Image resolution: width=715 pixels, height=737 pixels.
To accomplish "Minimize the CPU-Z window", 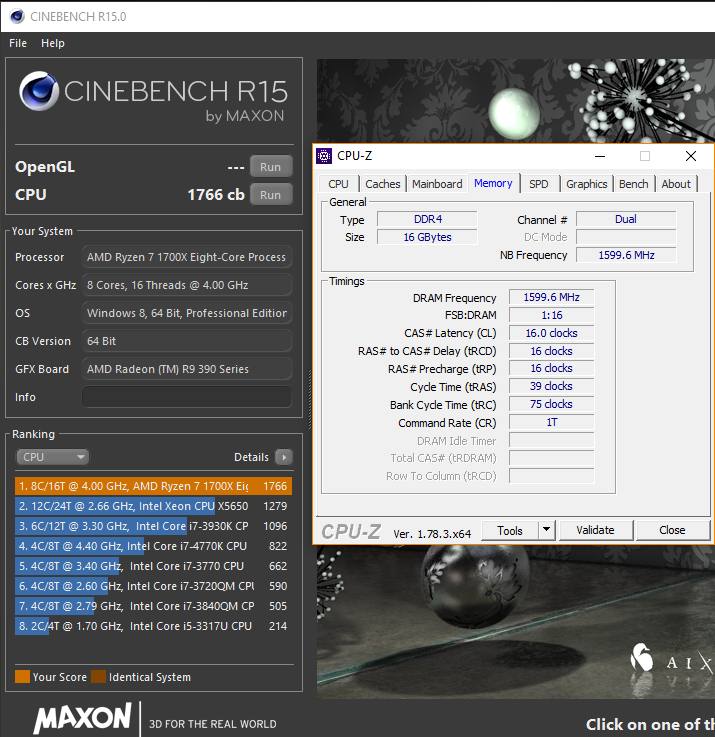I will point(600,156).
